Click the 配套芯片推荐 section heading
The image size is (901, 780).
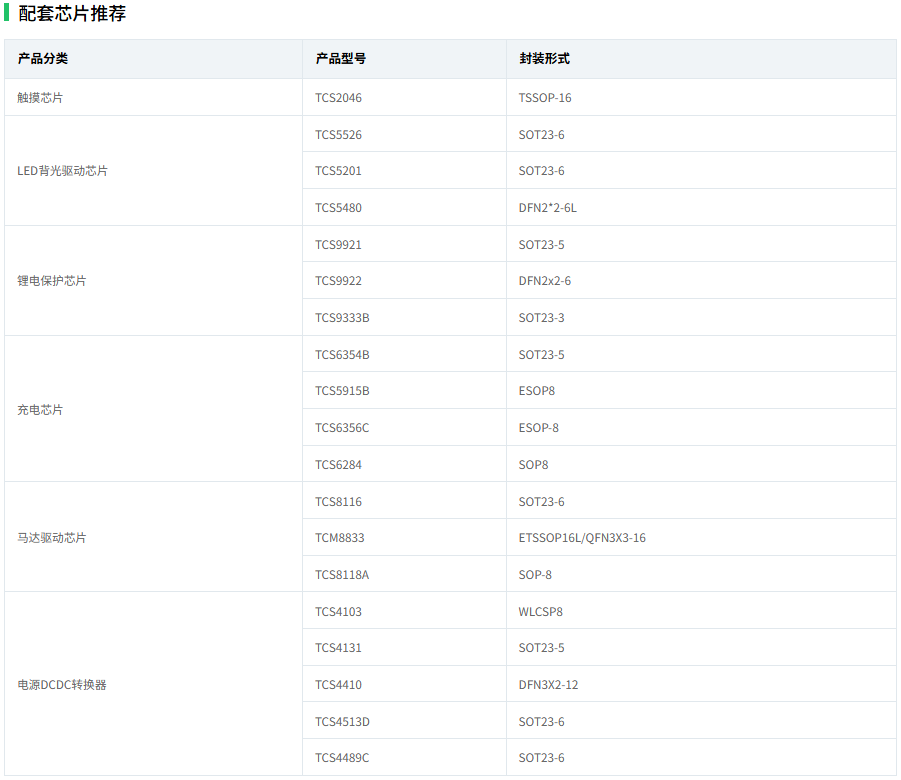tap(72, 14)
